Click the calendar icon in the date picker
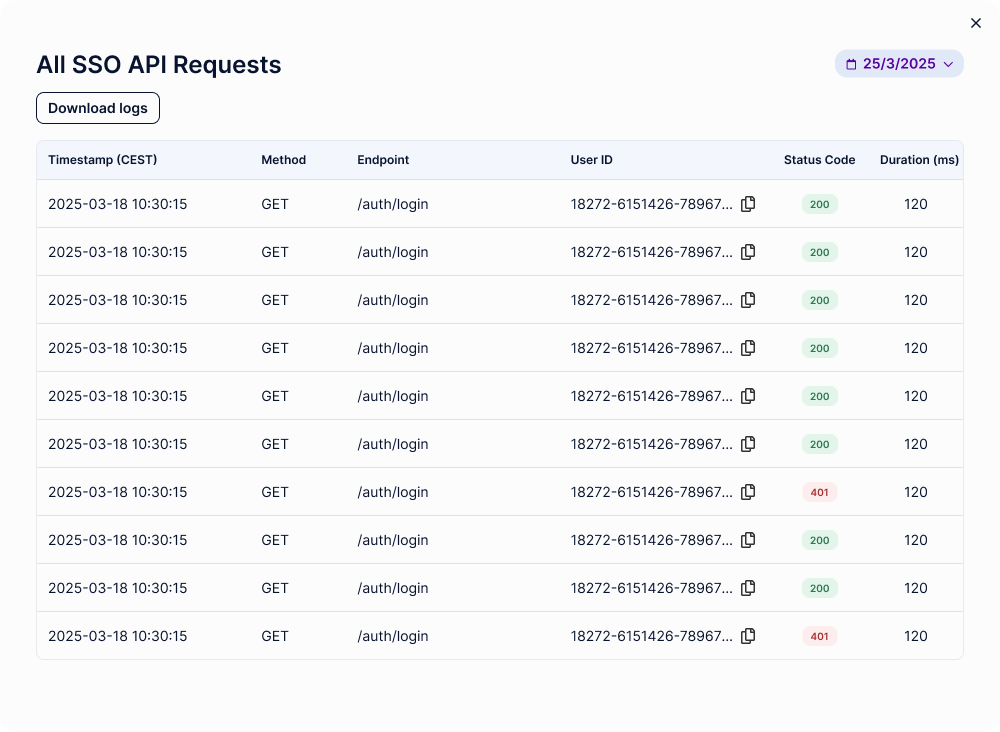 click(851, 64)
